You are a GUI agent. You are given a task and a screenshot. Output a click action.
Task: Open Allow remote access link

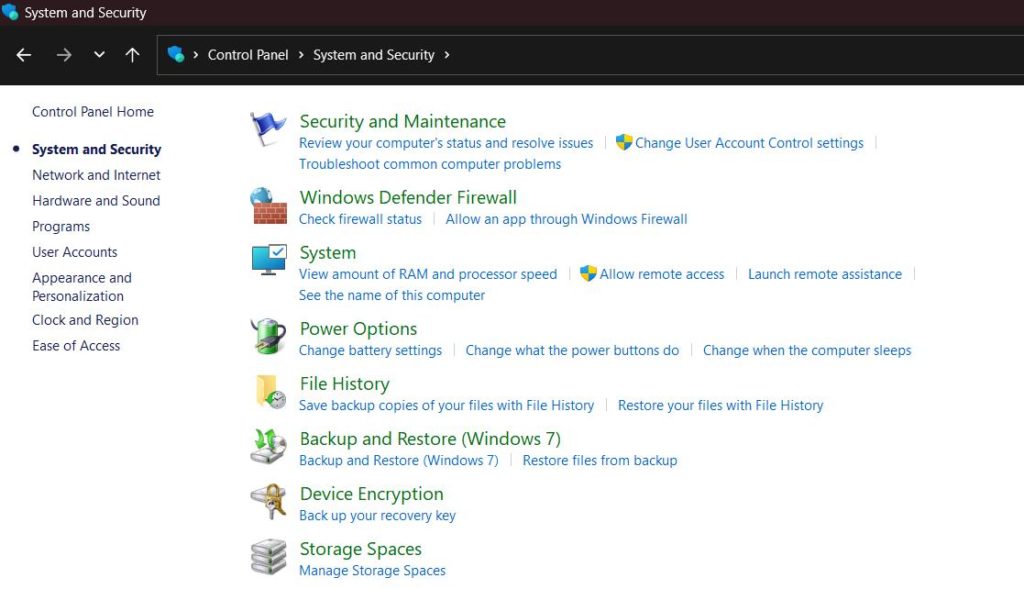tap(662, 274)
